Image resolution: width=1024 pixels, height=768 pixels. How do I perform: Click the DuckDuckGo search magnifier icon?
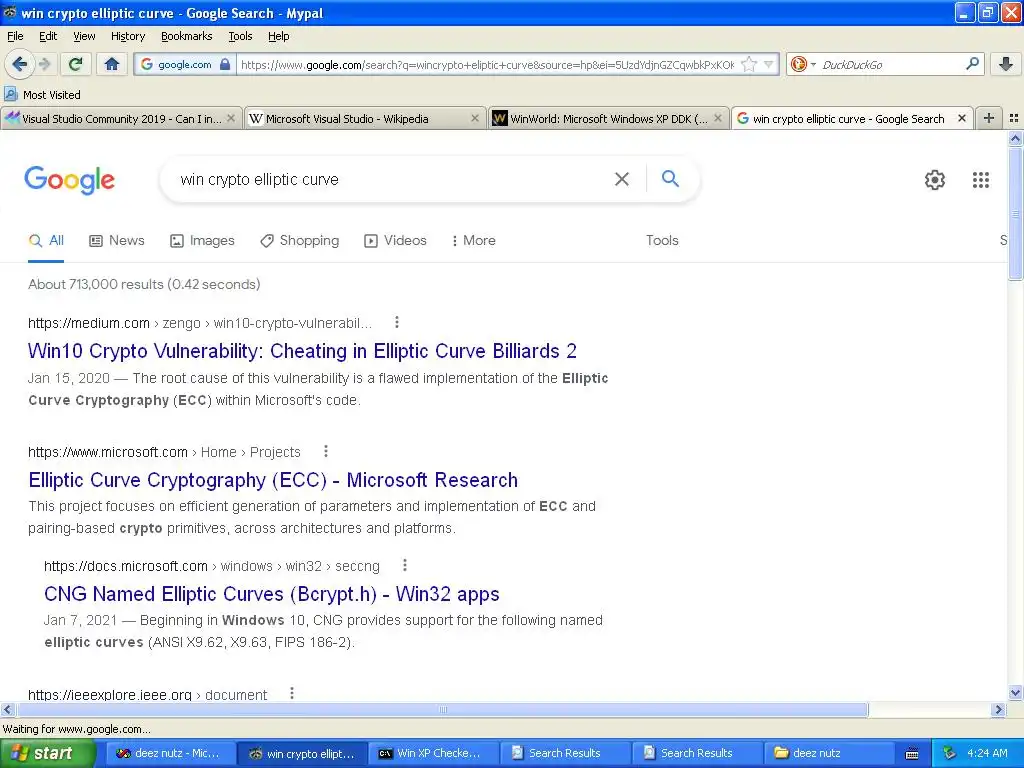pos(972,64)
